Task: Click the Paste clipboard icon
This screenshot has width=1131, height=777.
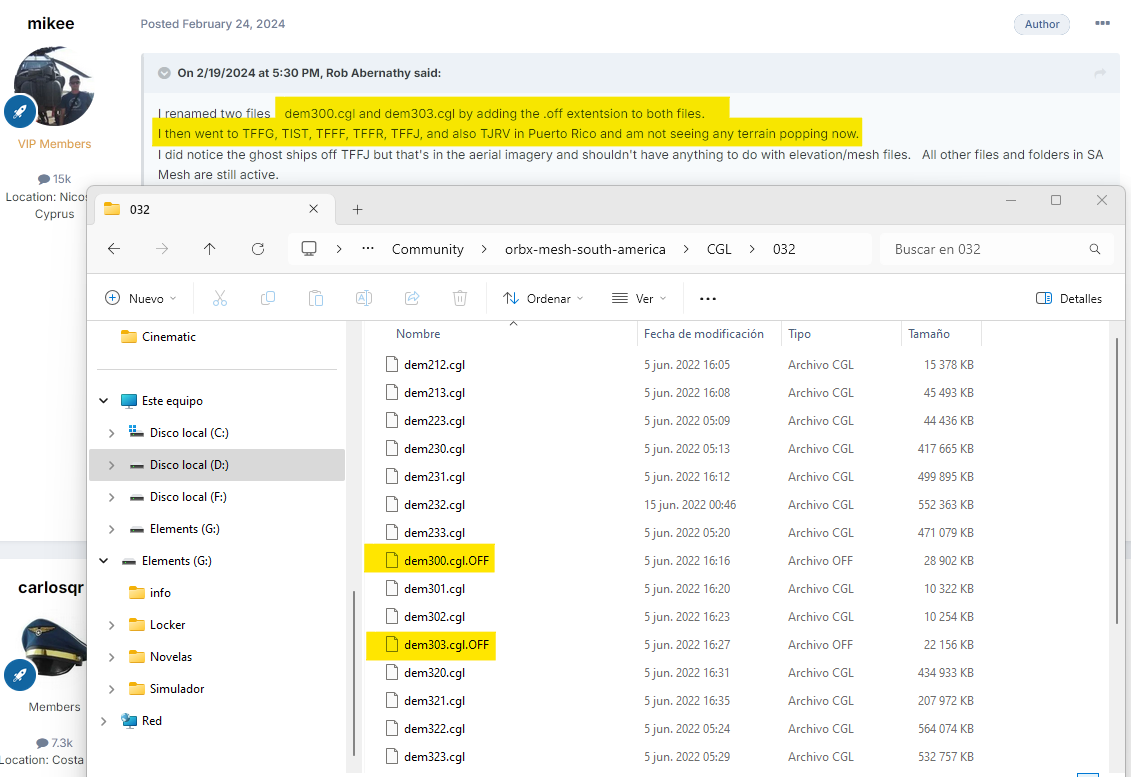Action: click(316, 298)
